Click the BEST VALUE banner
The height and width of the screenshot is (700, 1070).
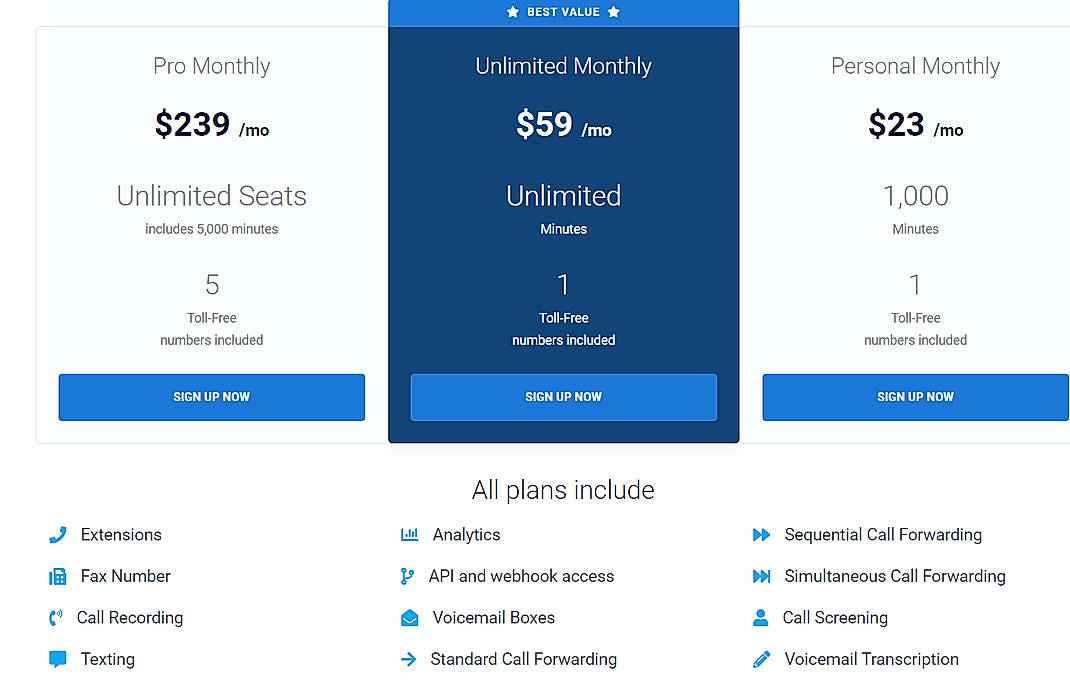click(x=563, y=12)
